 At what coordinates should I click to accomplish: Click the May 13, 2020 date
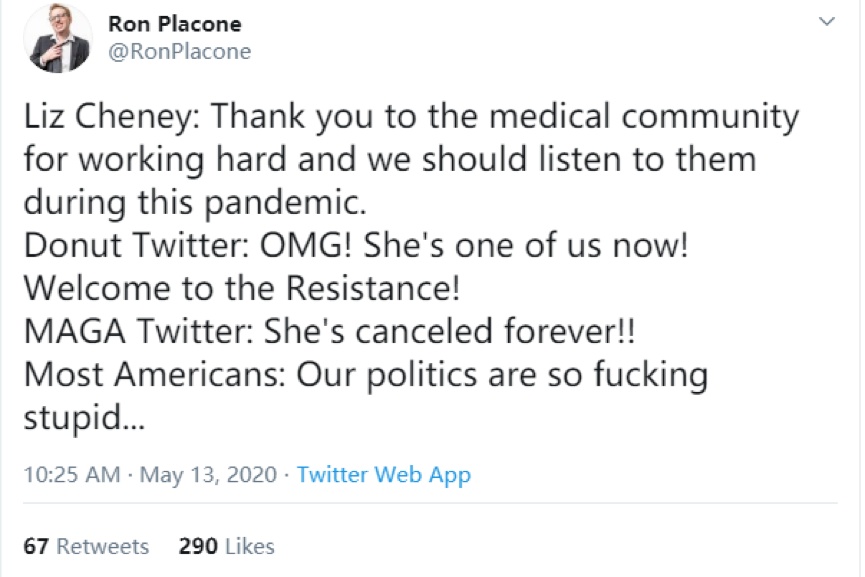(208, 474)
